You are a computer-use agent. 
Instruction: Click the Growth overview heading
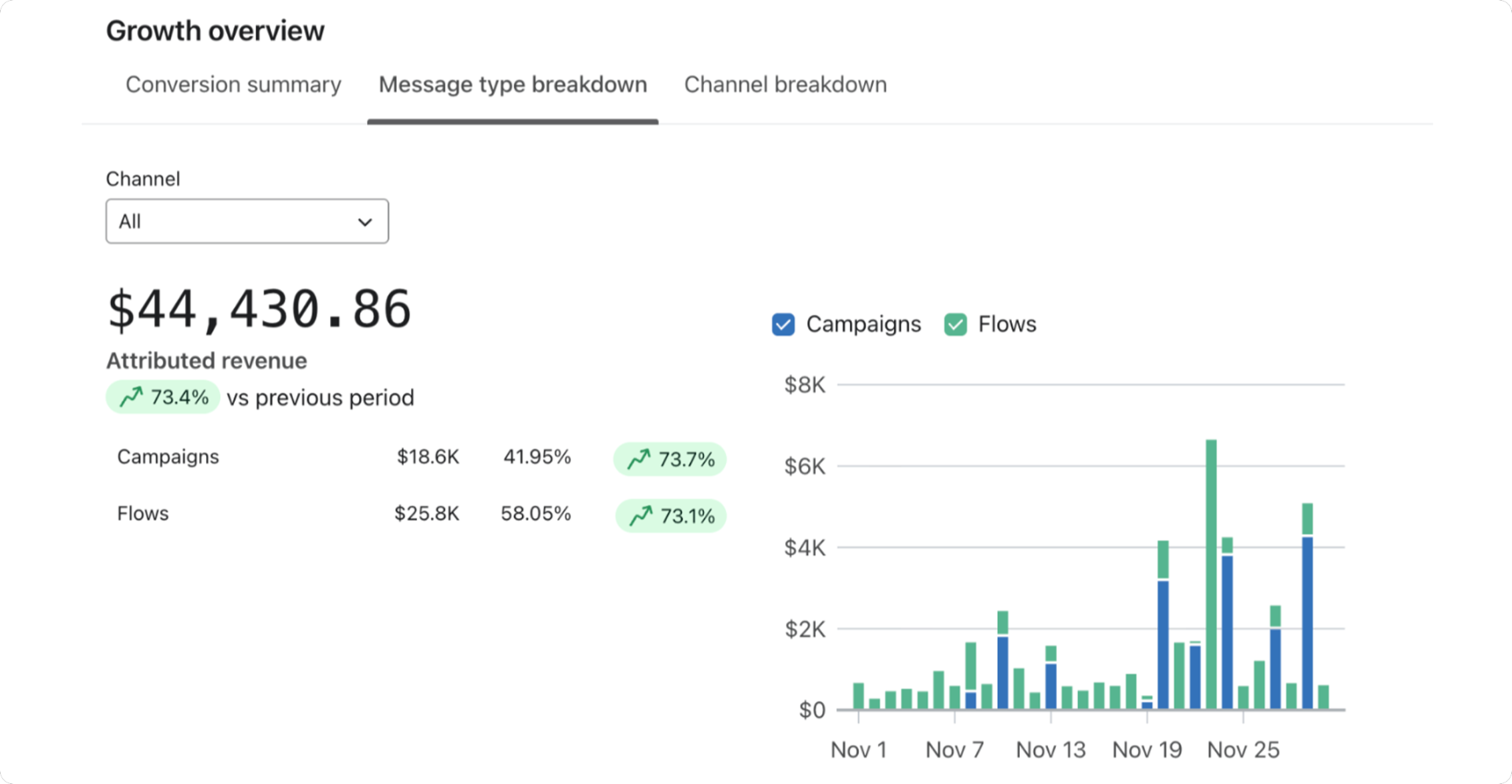[x=215, y=31]
